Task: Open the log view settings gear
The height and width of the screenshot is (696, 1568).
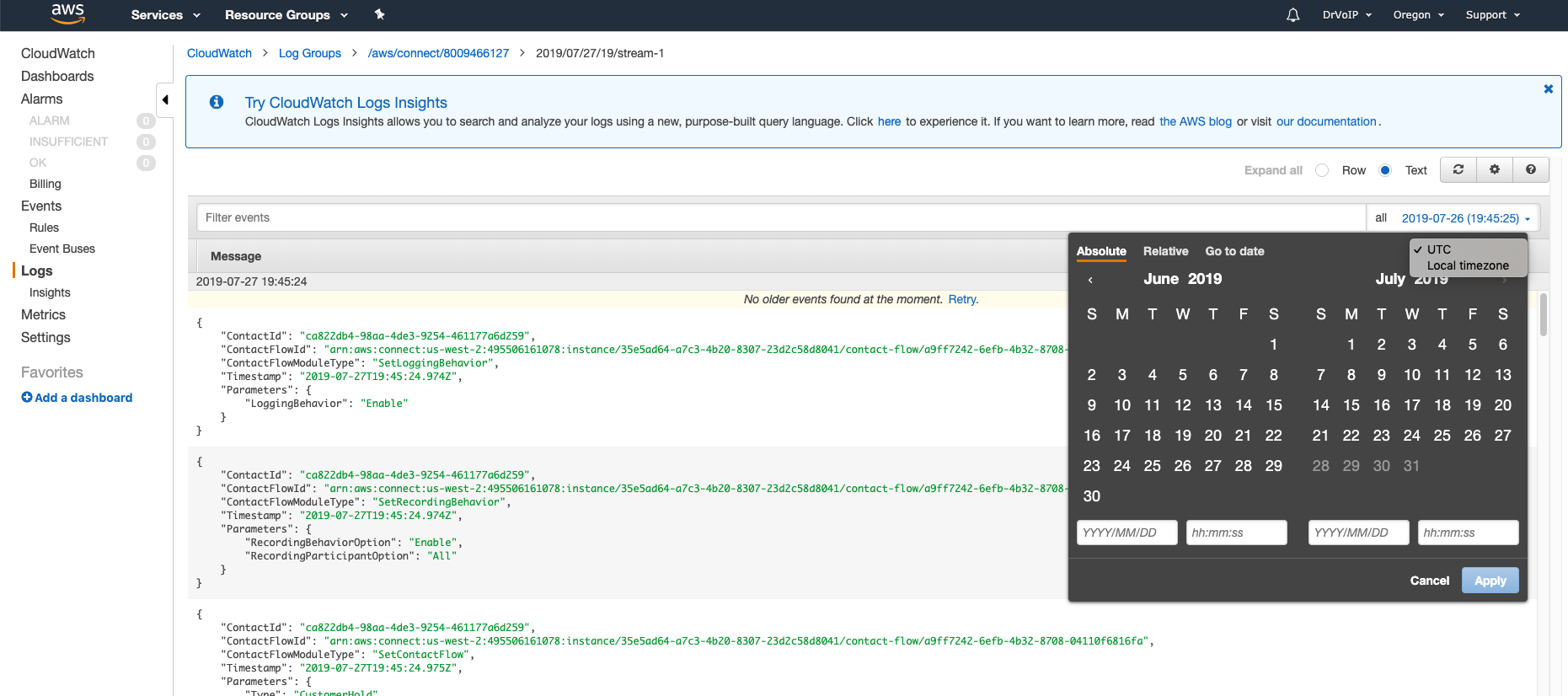Action: pos(1495,169)
